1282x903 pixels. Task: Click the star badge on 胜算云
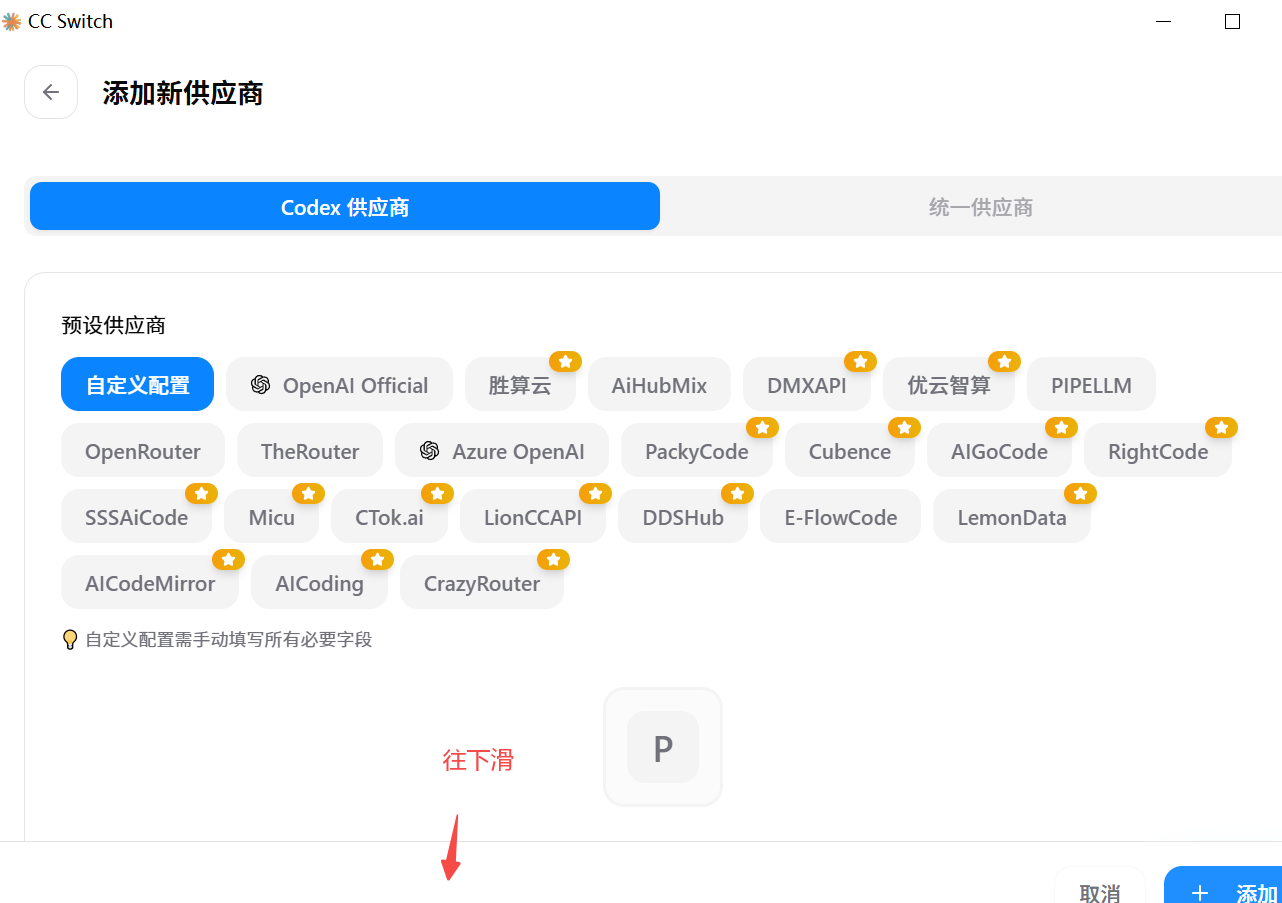pyautogui.click(x=565, y=361)
